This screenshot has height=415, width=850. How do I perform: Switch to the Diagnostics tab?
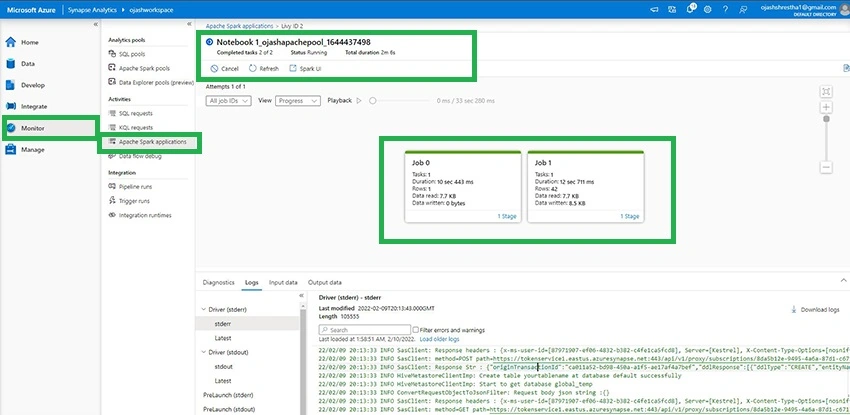pos(218,282)
